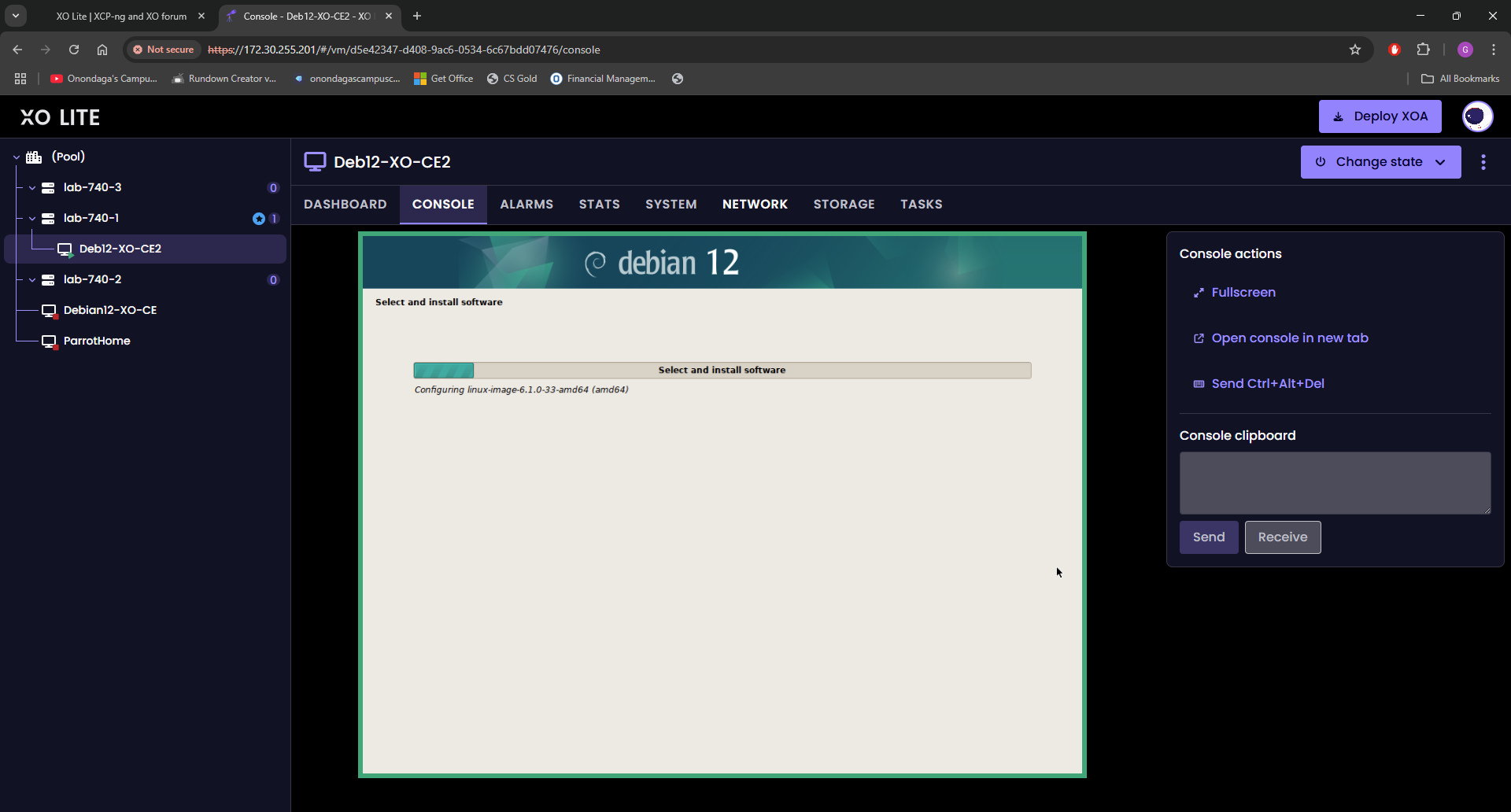Open console in new tab link
The height and width of the screenshot is (812, 1511).
pyautogui.click(x=1289, y=338)
